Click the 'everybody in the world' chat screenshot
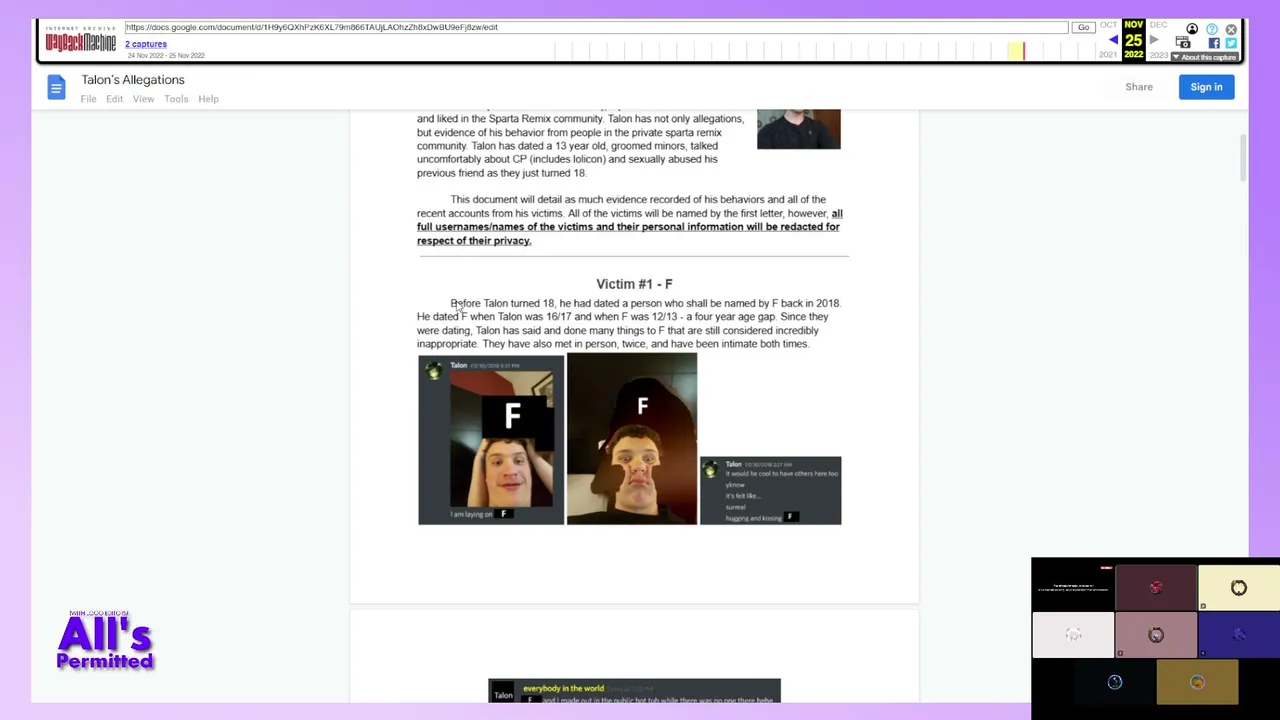This screenshot has height=720, width=1280. (634, 691)
